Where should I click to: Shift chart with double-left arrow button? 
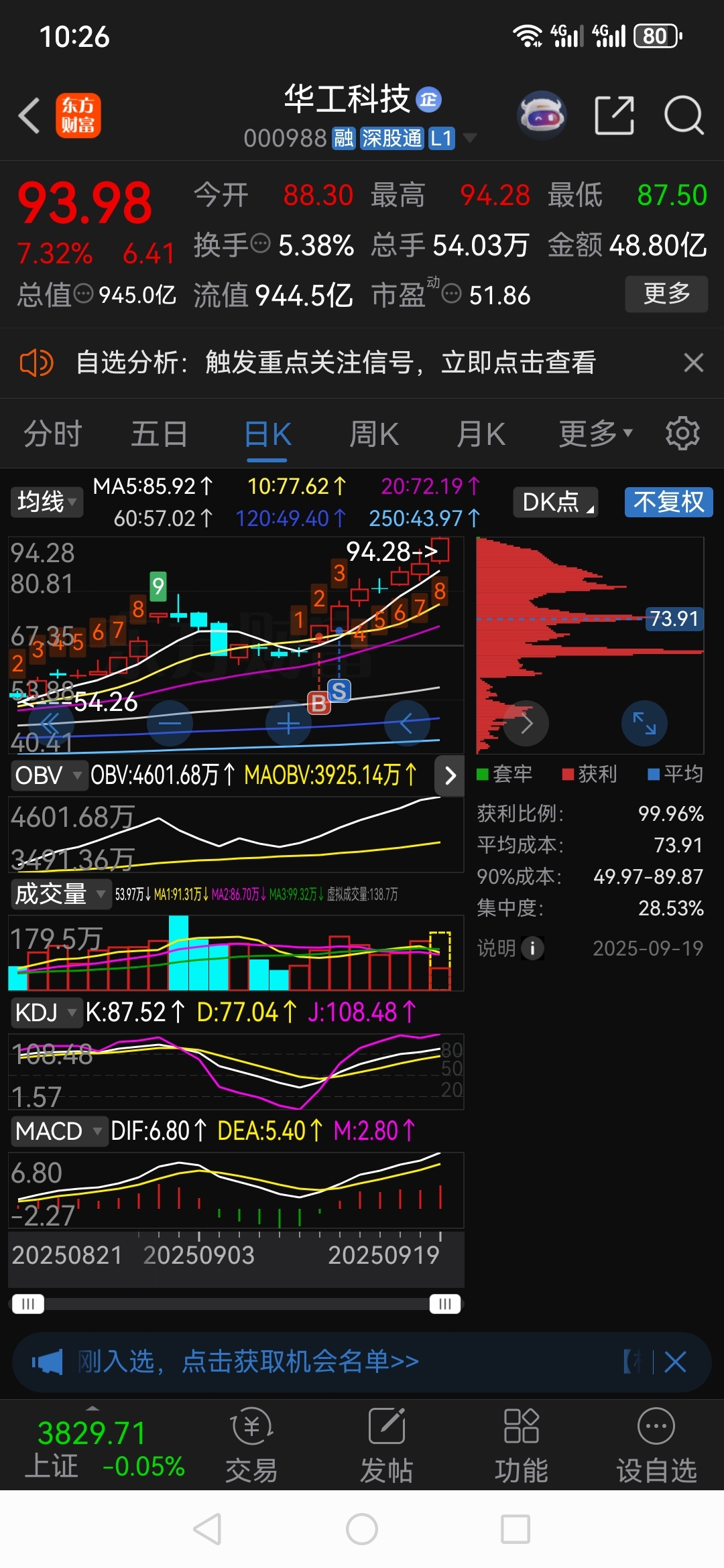tap(50, 723)
